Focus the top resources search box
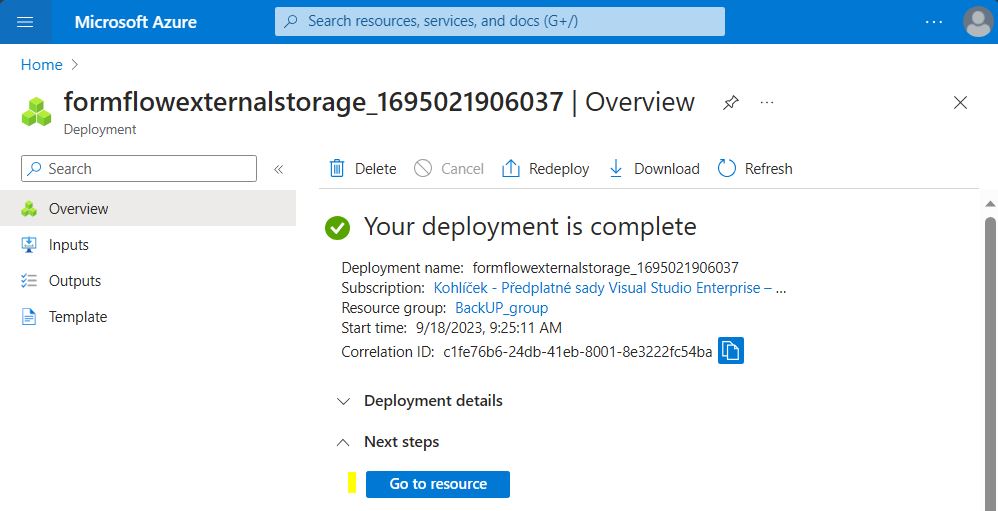The image size is (998, 511). 500,21
